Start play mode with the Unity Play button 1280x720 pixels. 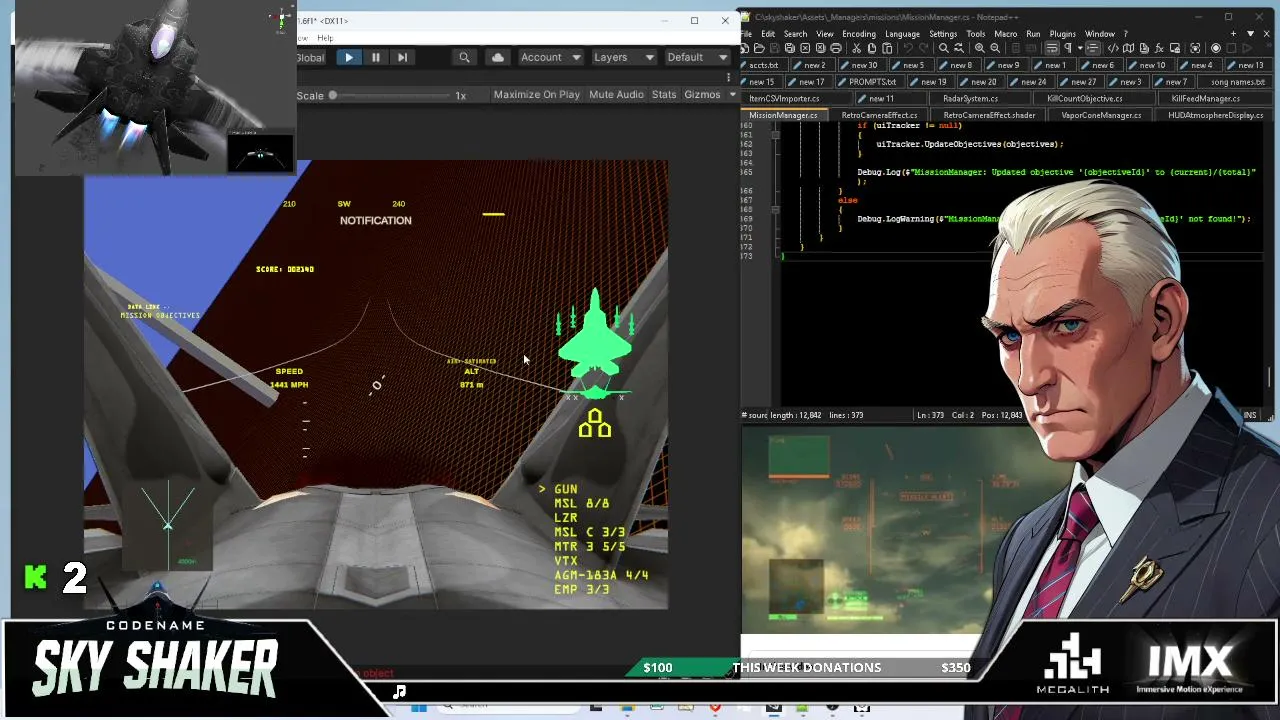click(348, 58)
